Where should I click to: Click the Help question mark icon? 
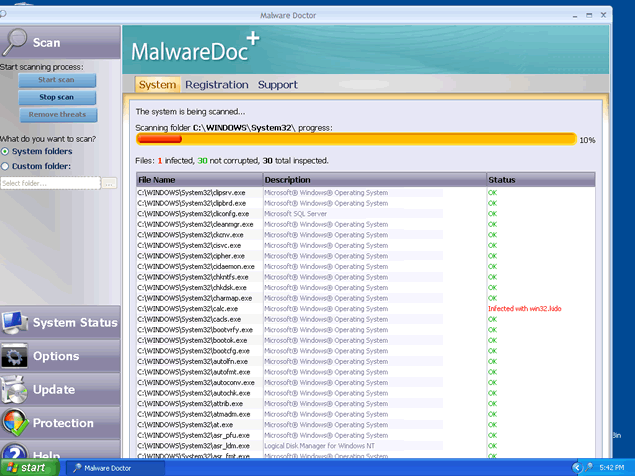[x=14, y=453]
